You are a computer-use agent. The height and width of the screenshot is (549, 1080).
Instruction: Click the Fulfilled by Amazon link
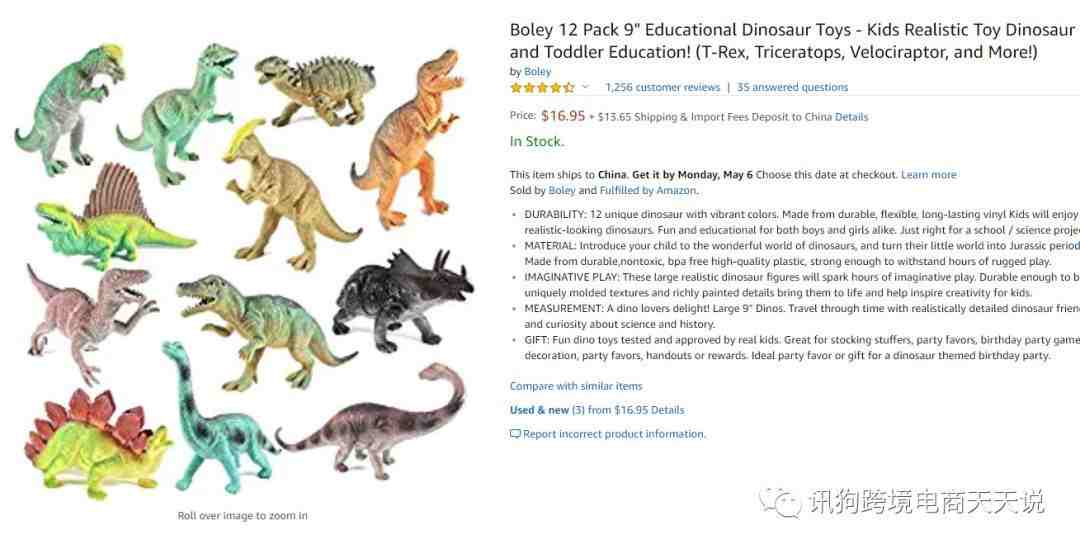[647, 191]
